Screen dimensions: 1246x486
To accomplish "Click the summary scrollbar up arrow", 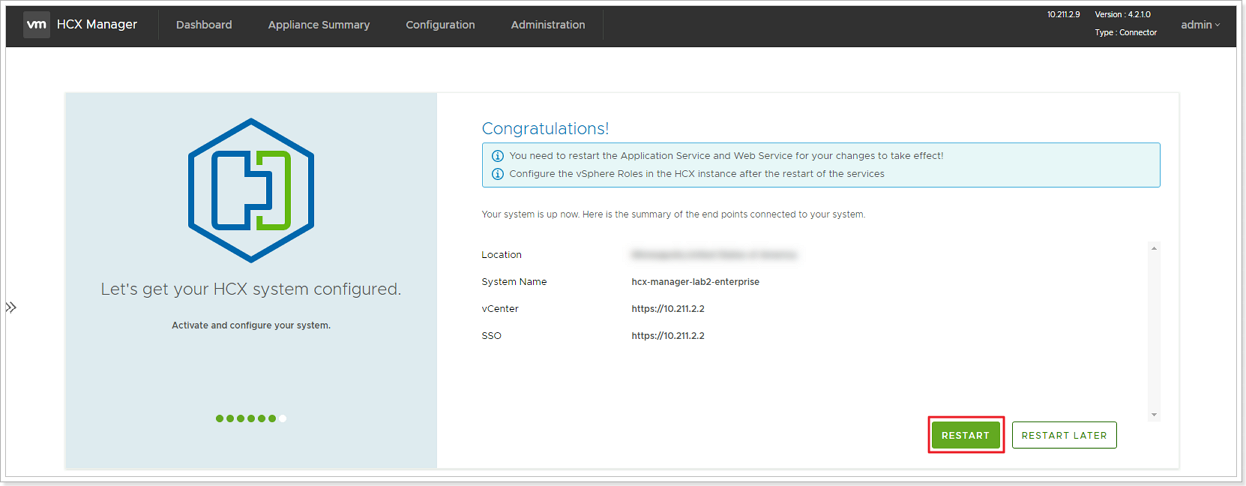I will click(x=1154, y=248).
